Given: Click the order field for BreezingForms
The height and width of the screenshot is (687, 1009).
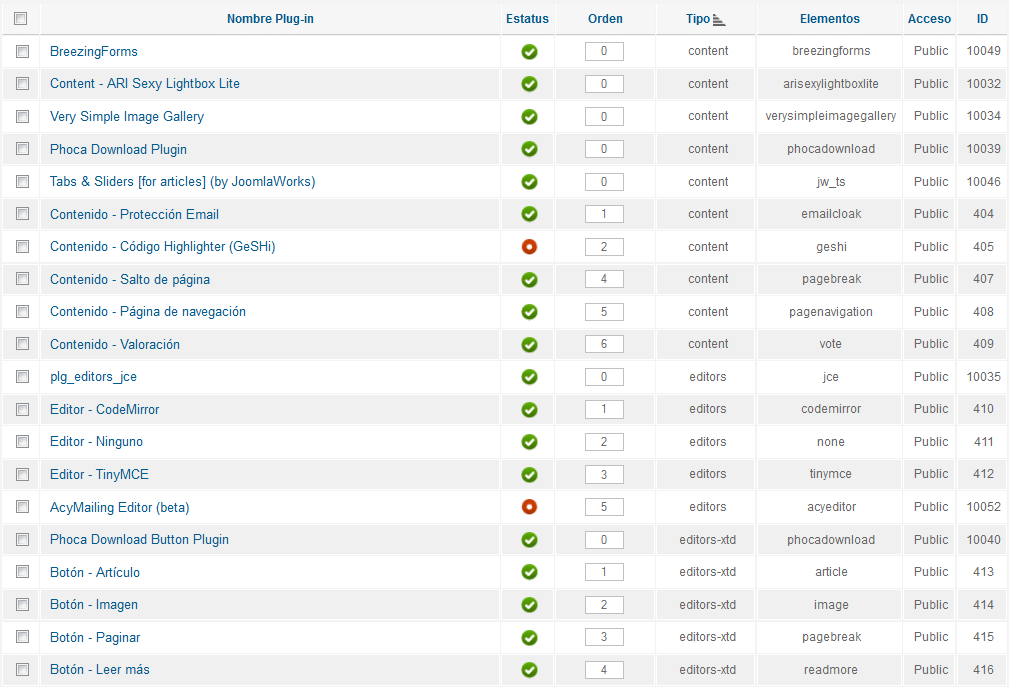Looking at the screenshot, I should click(604, 51).
